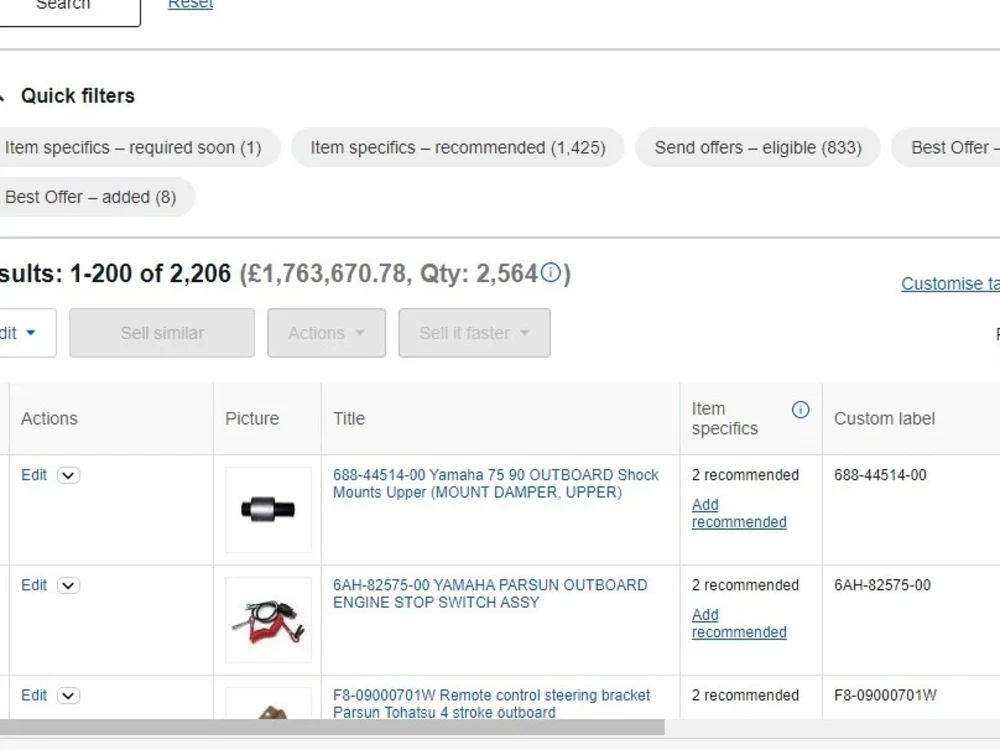Click the partially visible Best Offer filter chip
1000x750 pixels.
point(947,147)
